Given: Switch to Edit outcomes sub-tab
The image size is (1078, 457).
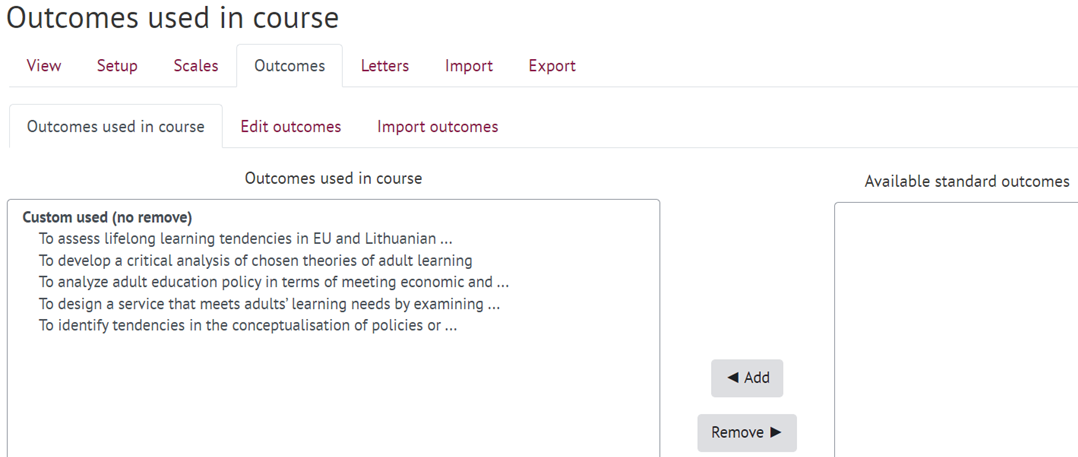Looking at the screenshot, I should pyautogui.click(x=291, y=126).
